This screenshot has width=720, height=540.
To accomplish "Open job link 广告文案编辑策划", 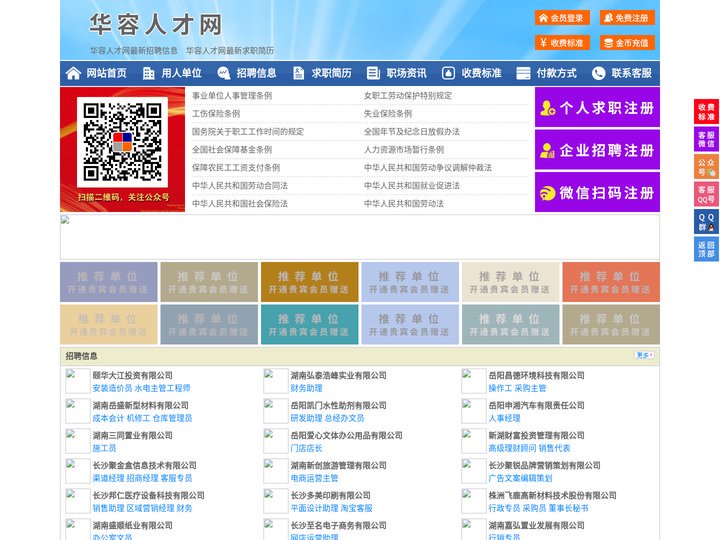I will [x=520, y=478].
